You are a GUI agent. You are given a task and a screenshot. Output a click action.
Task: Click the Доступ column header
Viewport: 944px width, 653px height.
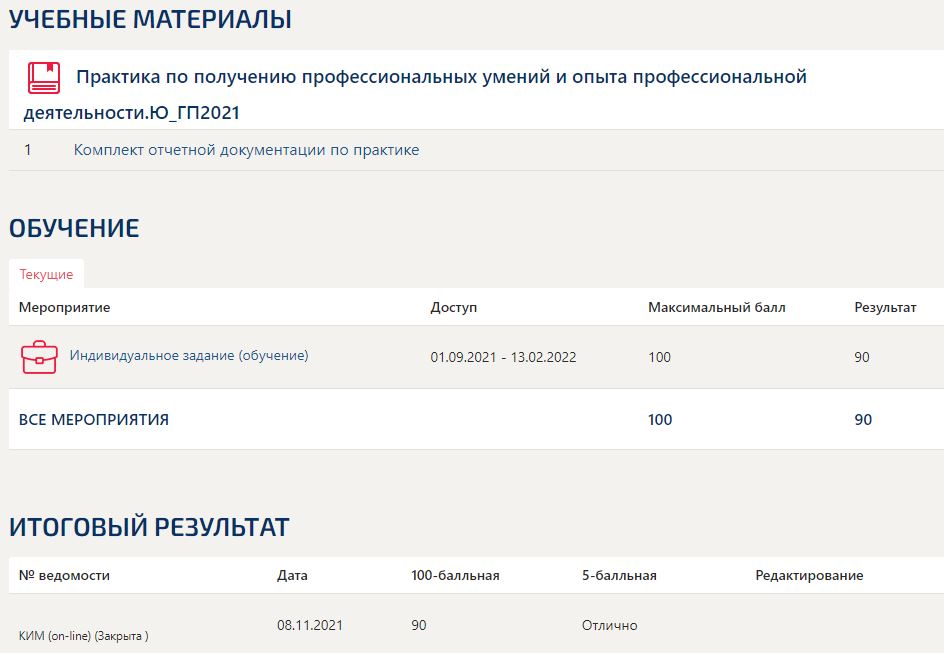pos(453,307)
